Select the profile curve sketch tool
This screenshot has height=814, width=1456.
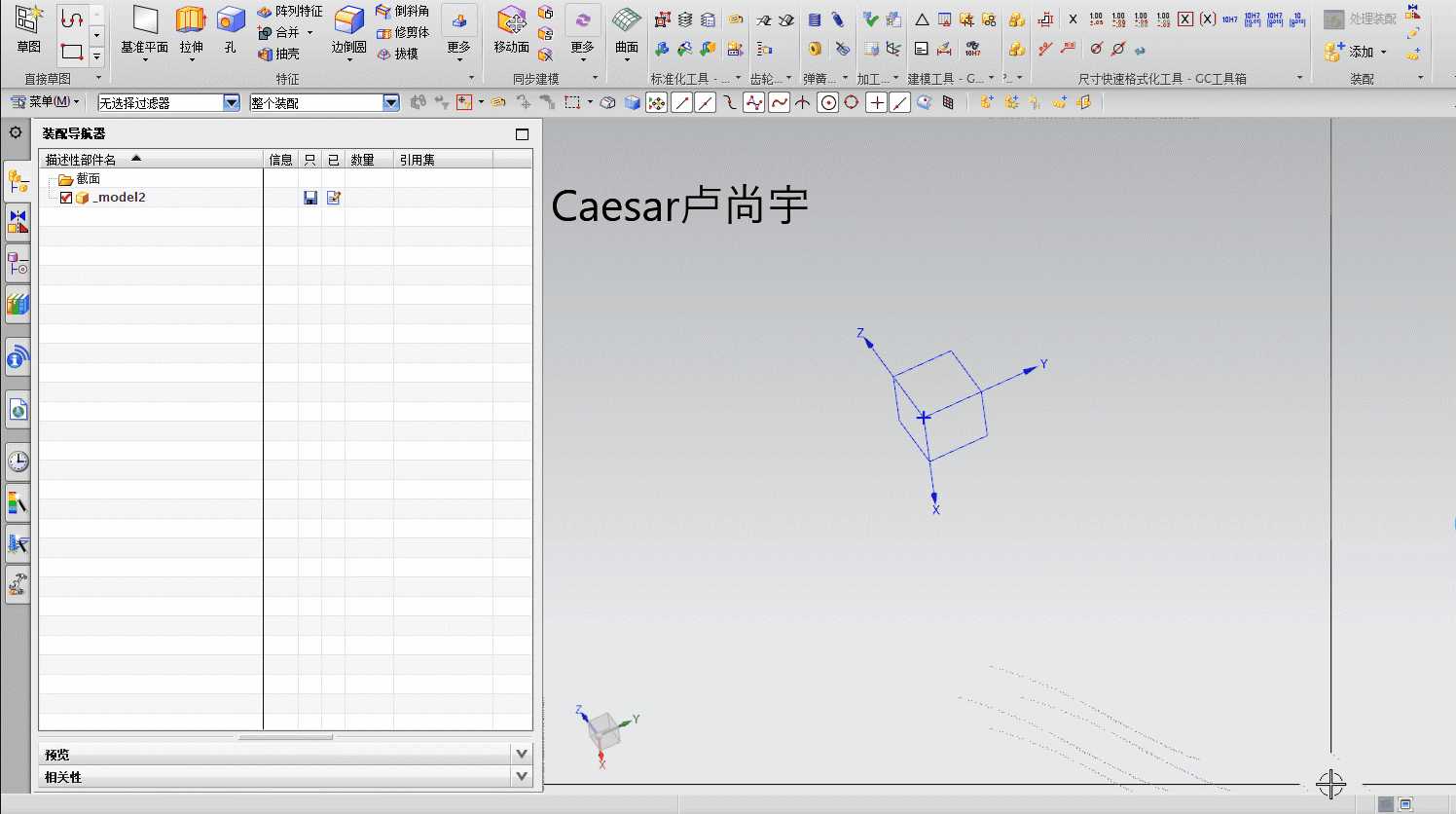tap(72, 18)
